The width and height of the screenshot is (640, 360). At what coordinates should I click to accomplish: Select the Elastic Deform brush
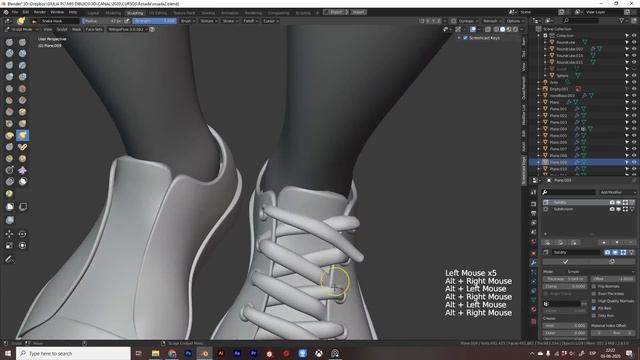[x=9, y=135]
